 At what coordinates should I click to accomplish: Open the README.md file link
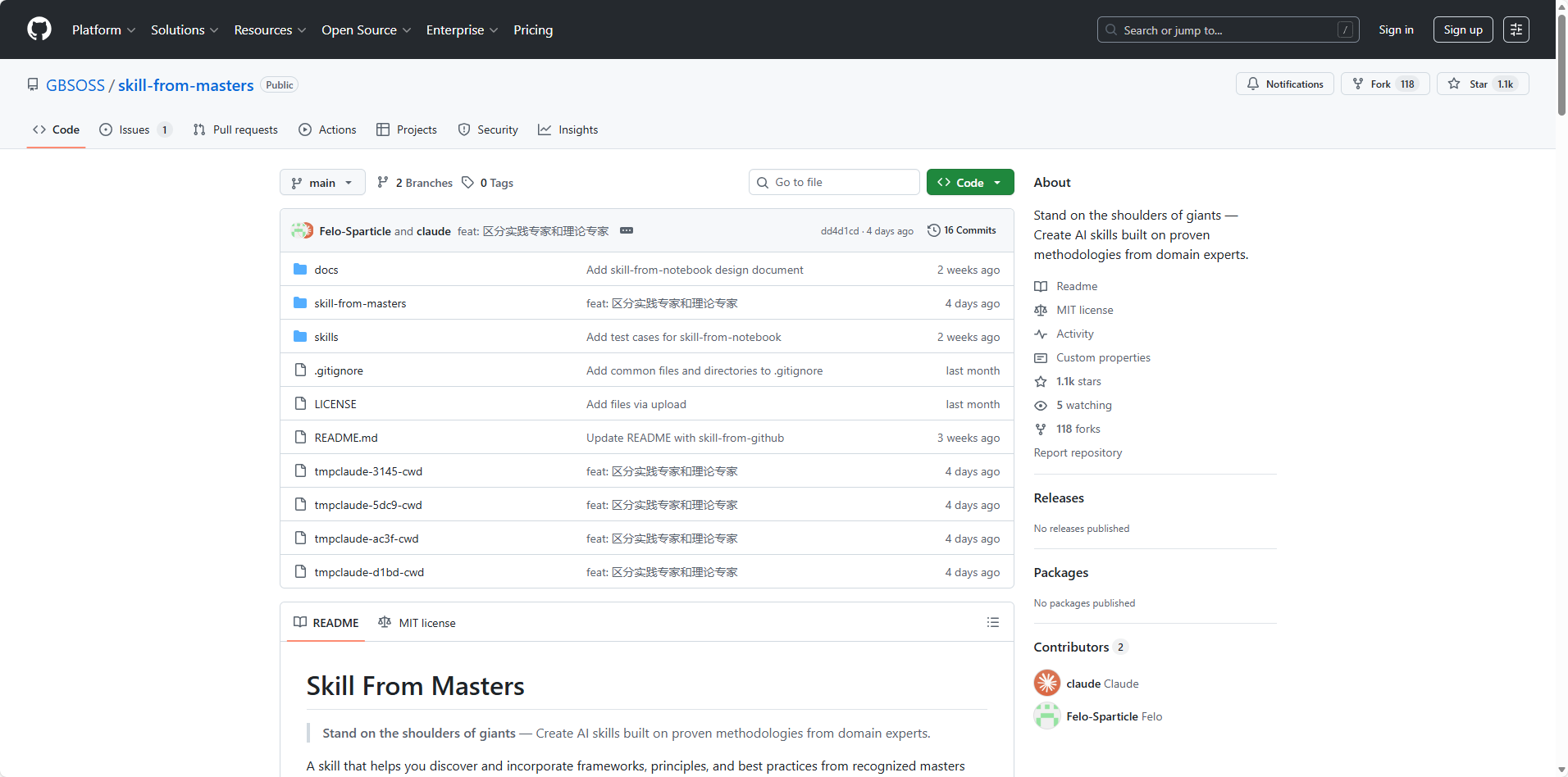click(346, 438)
